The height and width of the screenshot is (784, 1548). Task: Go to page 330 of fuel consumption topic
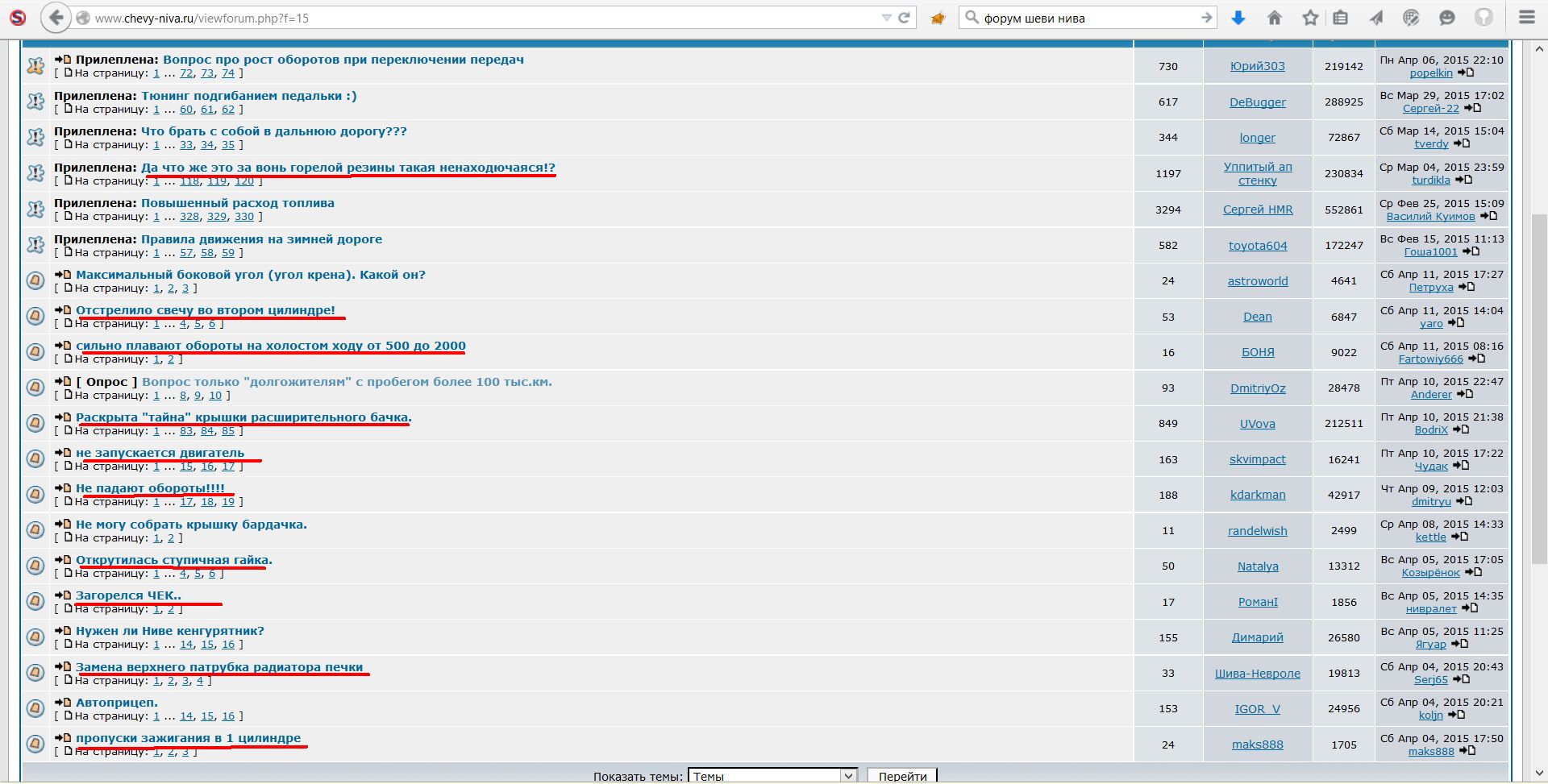pos(243,217)
